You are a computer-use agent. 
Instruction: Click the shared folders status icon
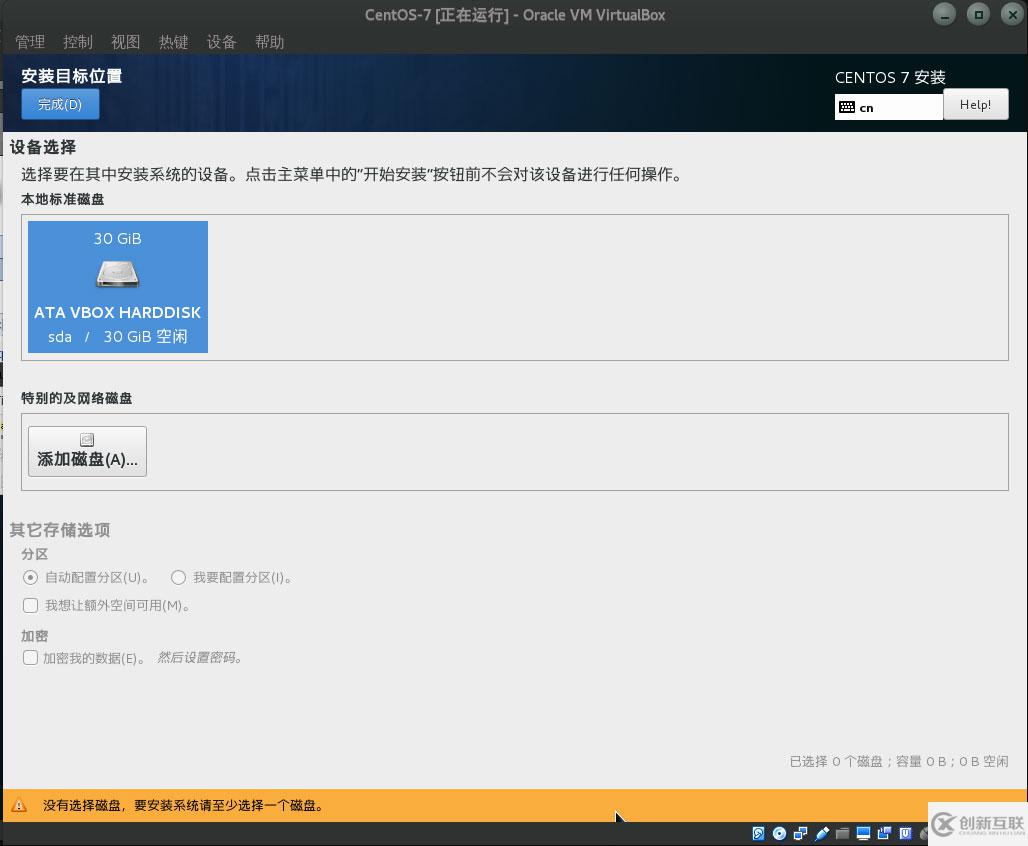click(x=842, y=834)
